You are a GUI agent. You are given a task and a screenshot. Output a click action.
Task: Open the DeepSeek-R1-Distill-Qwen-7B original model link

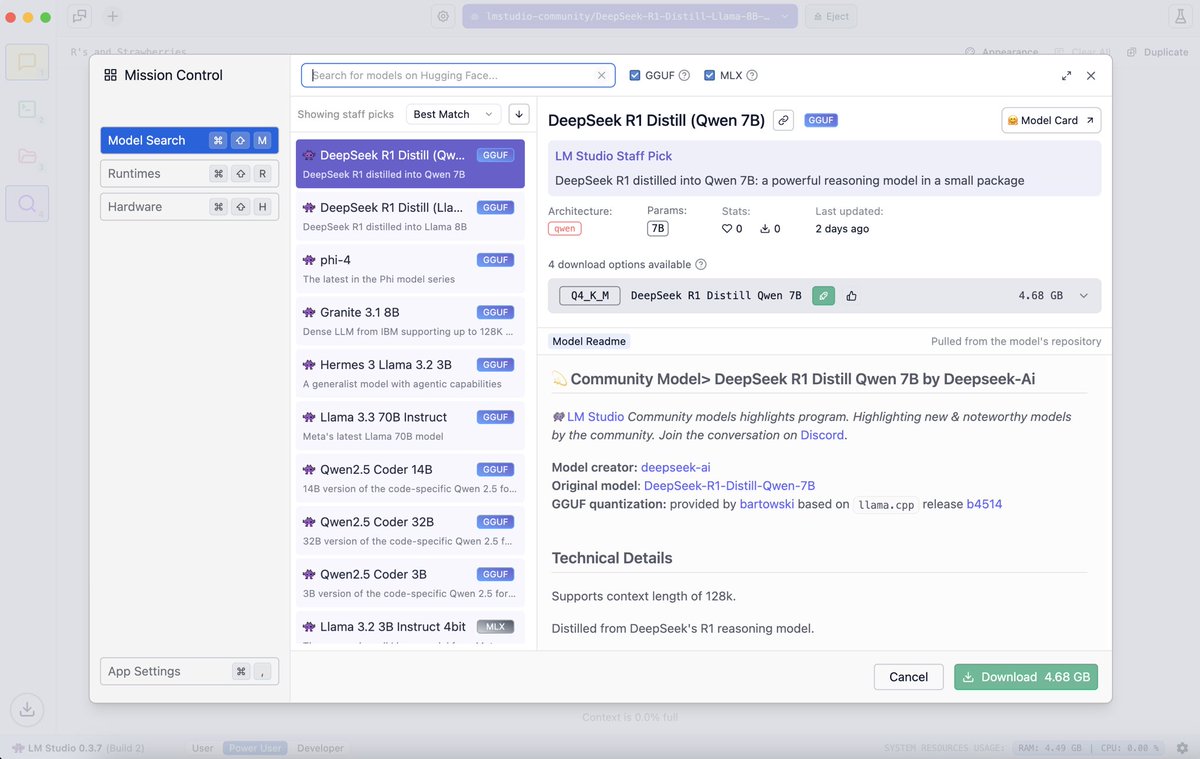[x=729, y=486]
